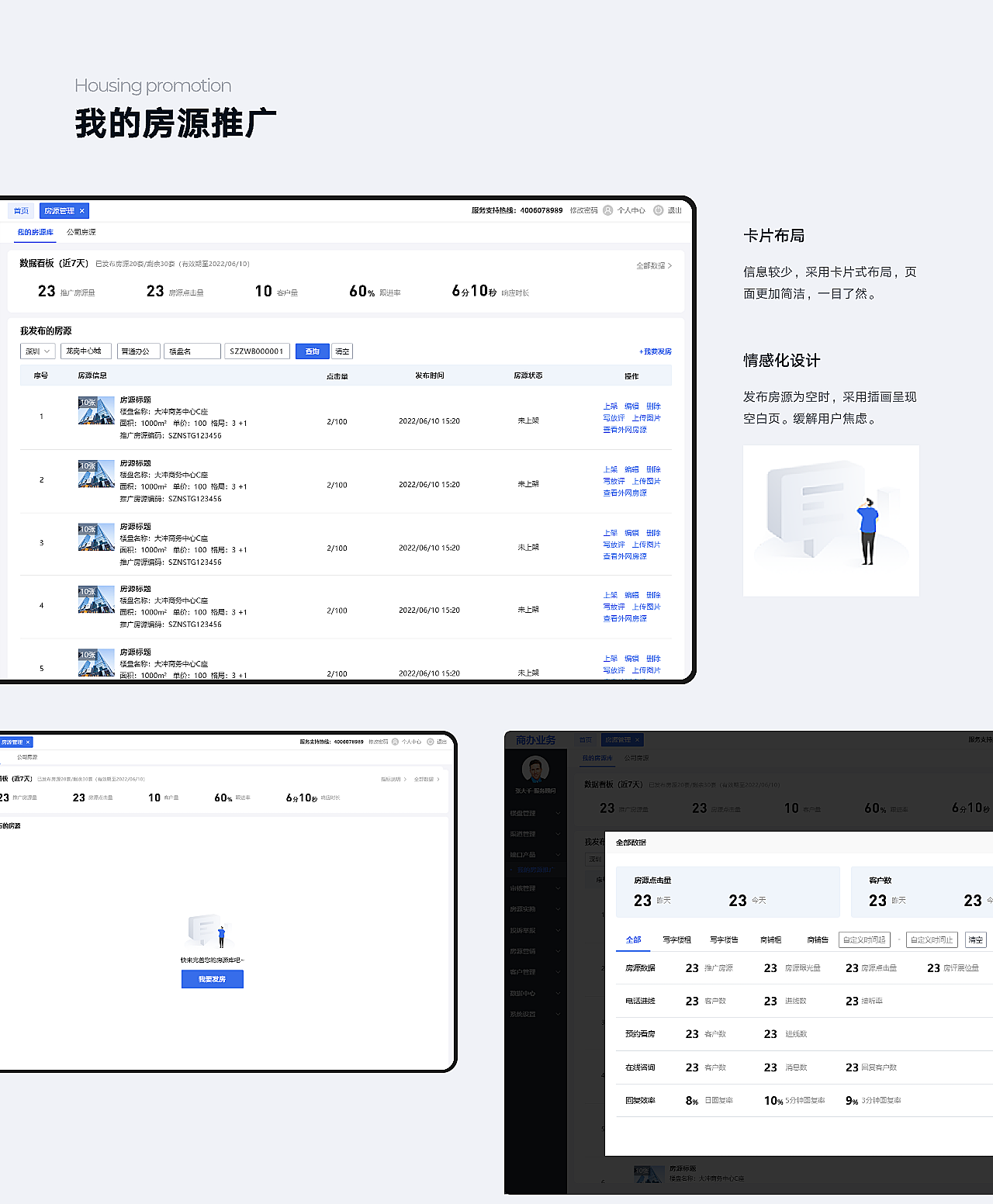Click the 个人中心 user avatar icon, top mockup
The image size is (993, 1204).
(608, 210)
